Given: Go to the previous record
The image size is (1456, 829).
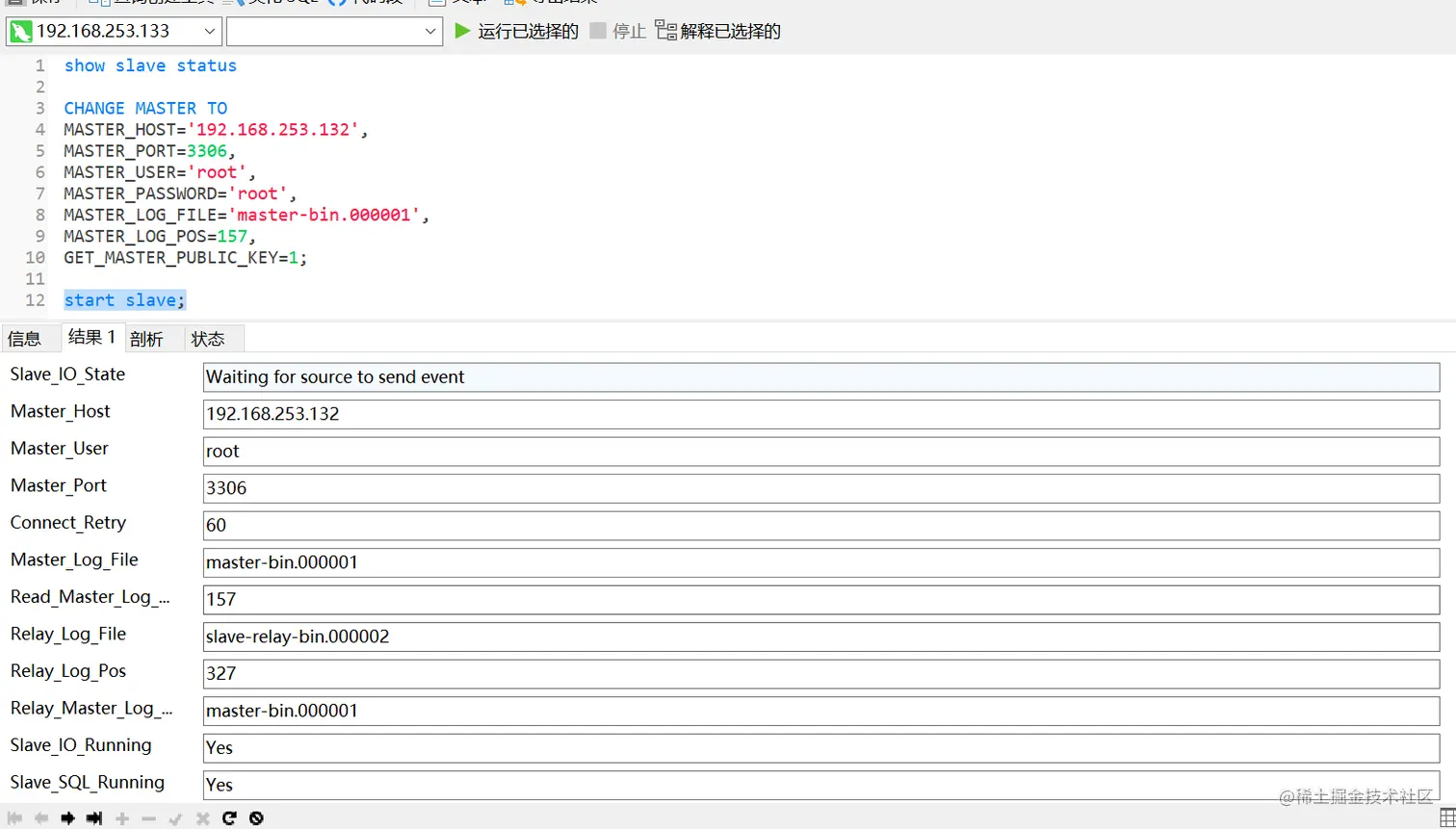Looking at the screenshot, I should coord(41,818).
